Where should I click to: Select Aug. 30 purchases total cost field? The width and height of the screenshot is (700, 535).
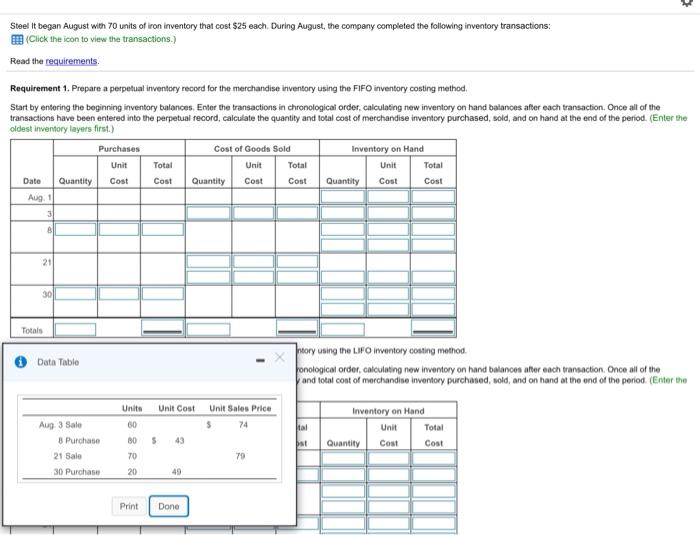(x=162, y=293)
